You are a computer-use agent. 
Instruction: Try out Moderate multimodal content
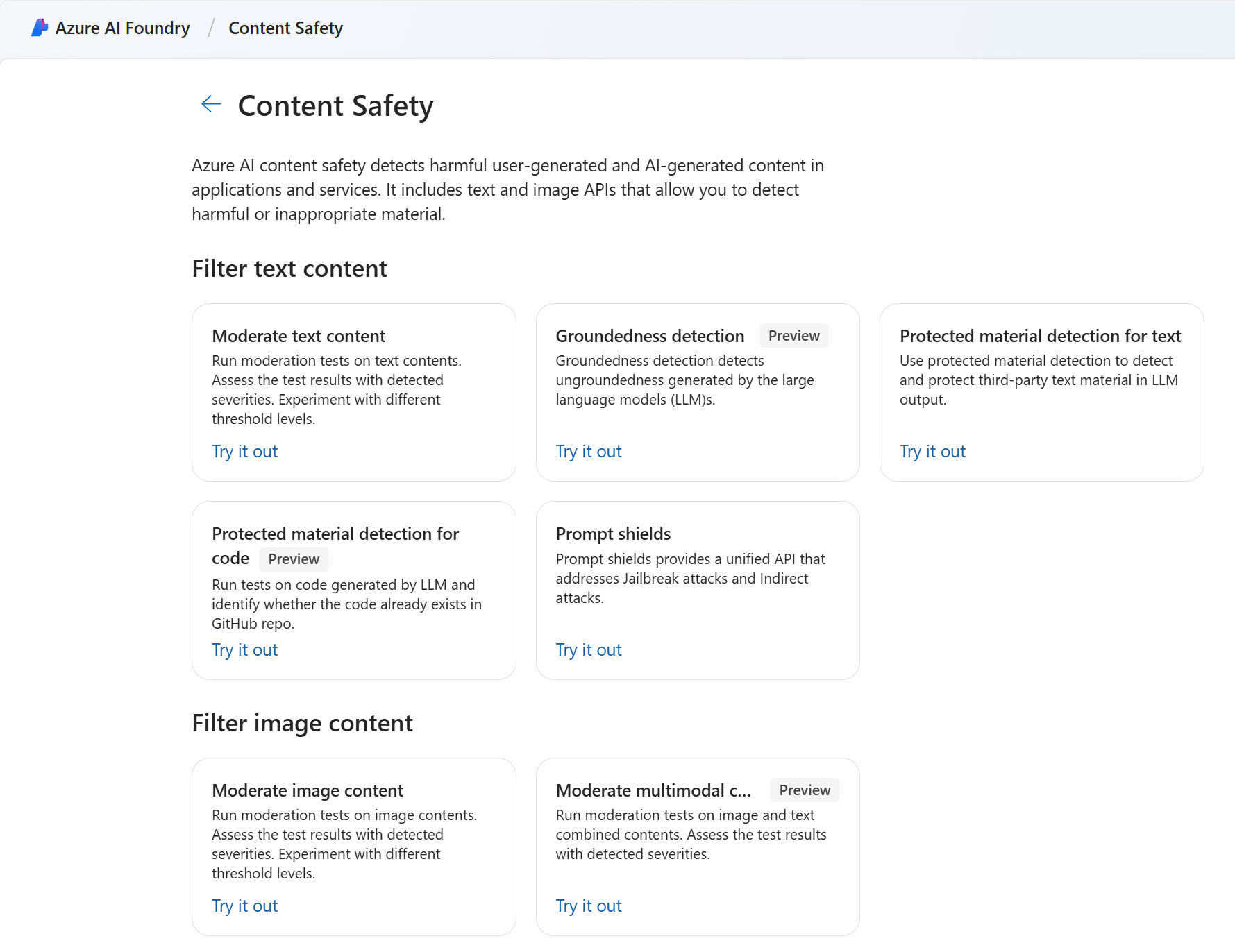click(589, 906)
